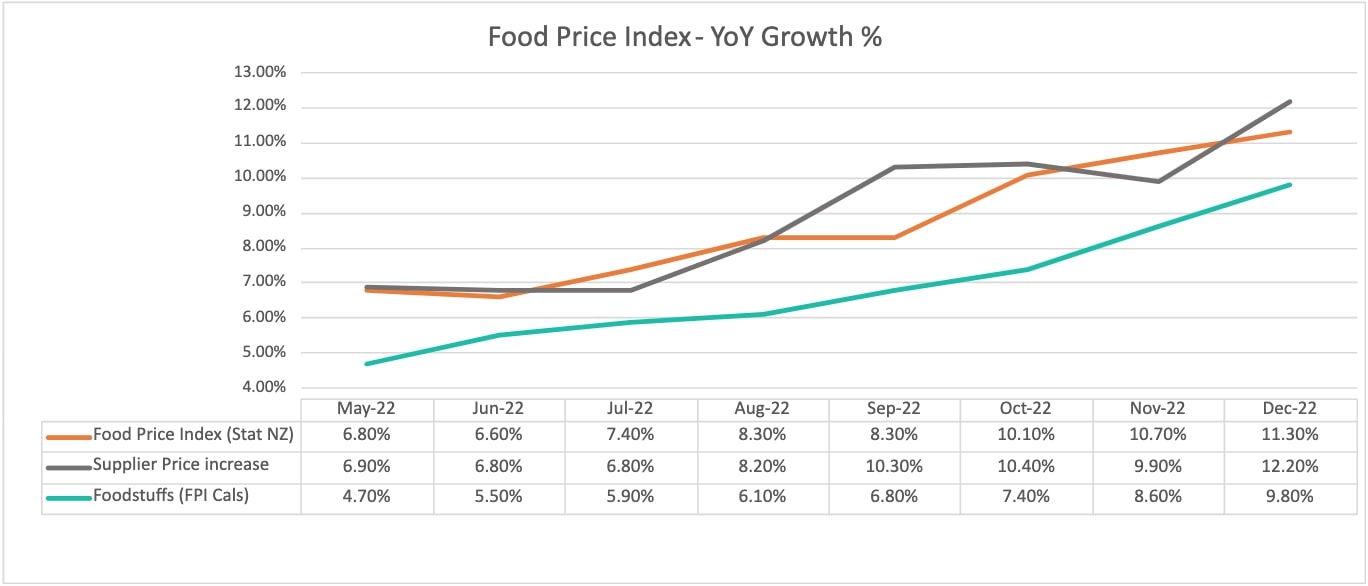
Task: Select the orange Food Price Index legend swatch
Action: (68, 436)
